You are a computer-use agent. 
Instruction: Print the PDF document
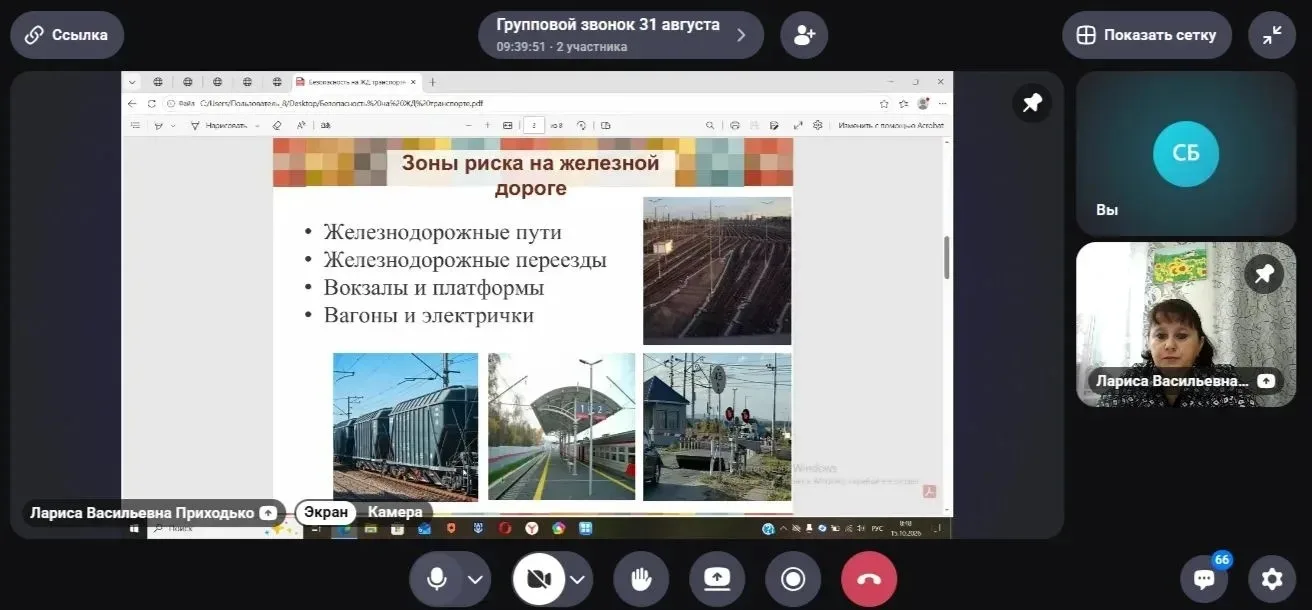click(735, 125)
